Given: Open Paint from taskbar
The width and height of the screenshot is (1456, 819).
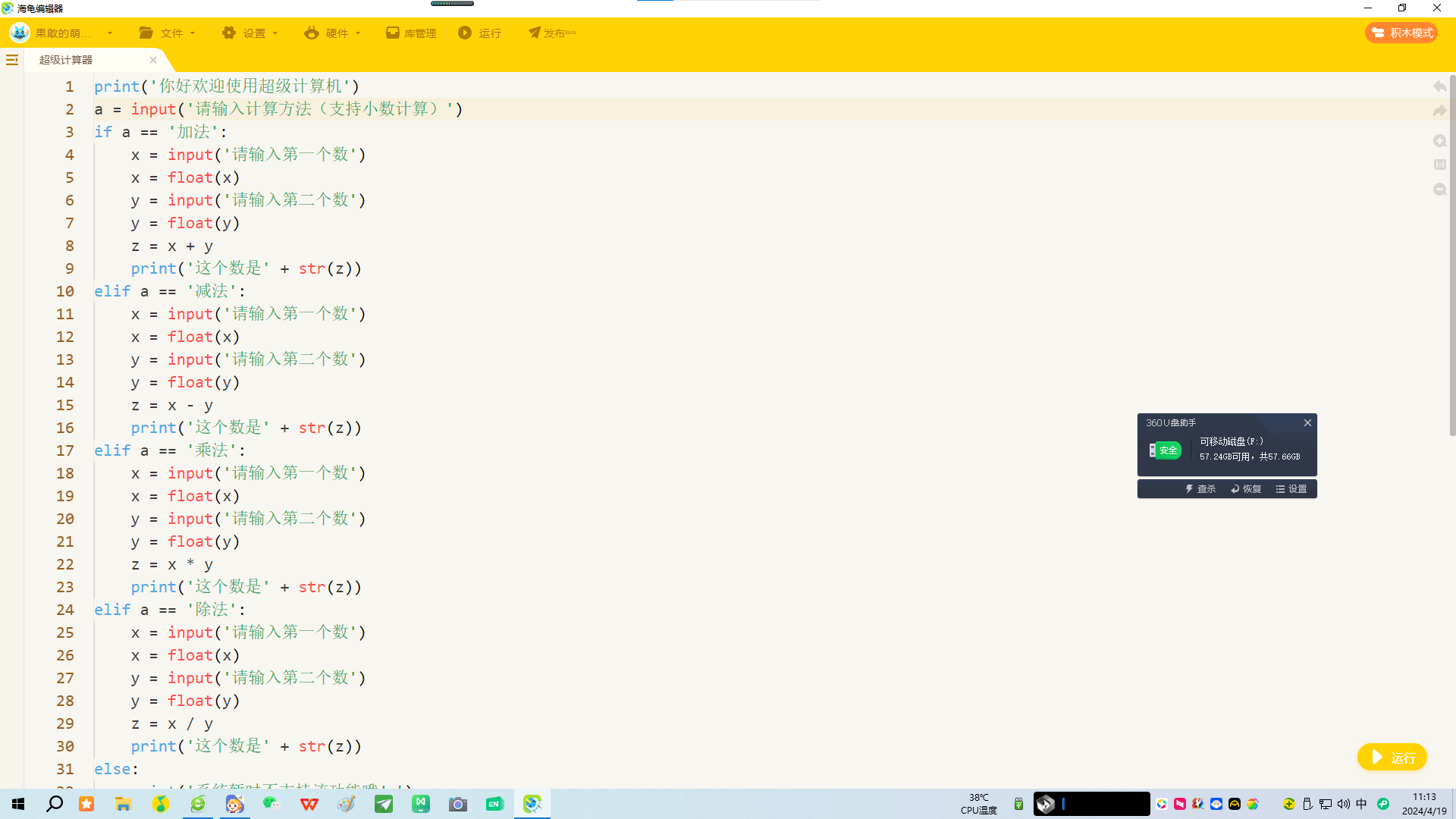Looking at the screenshot, I should [x=347, y=804].
